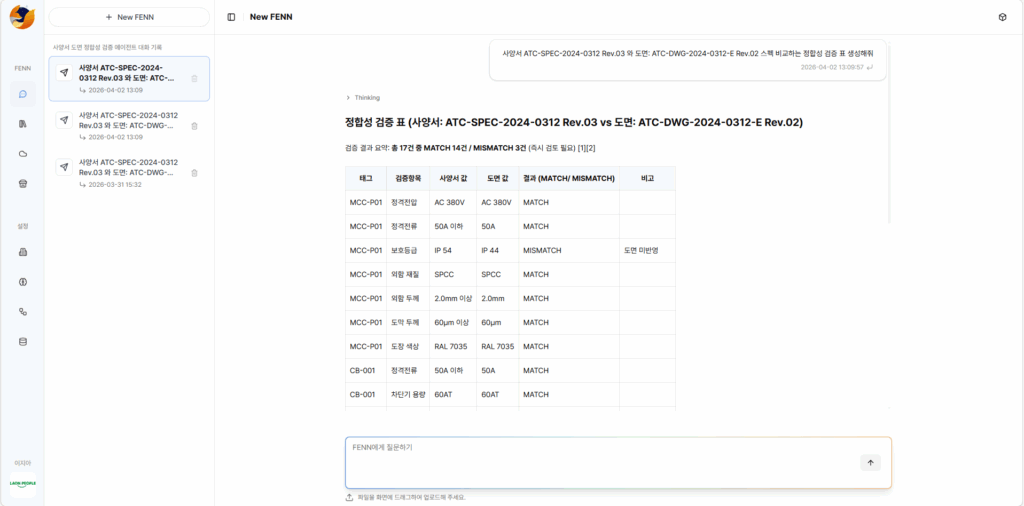Click the New FENN button
Image resolution: width=1024 pixels, height=506 pixels.
click(x=129, y=17)
